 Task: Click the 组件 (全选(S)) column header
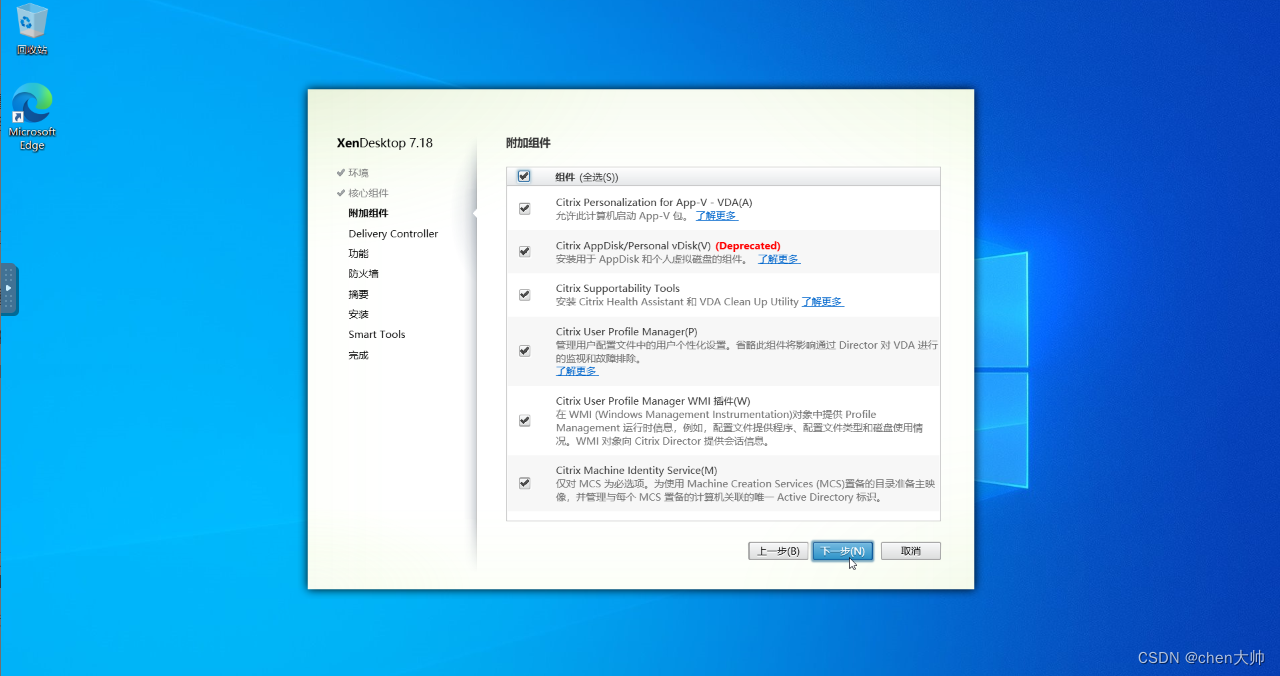(587, 177)
